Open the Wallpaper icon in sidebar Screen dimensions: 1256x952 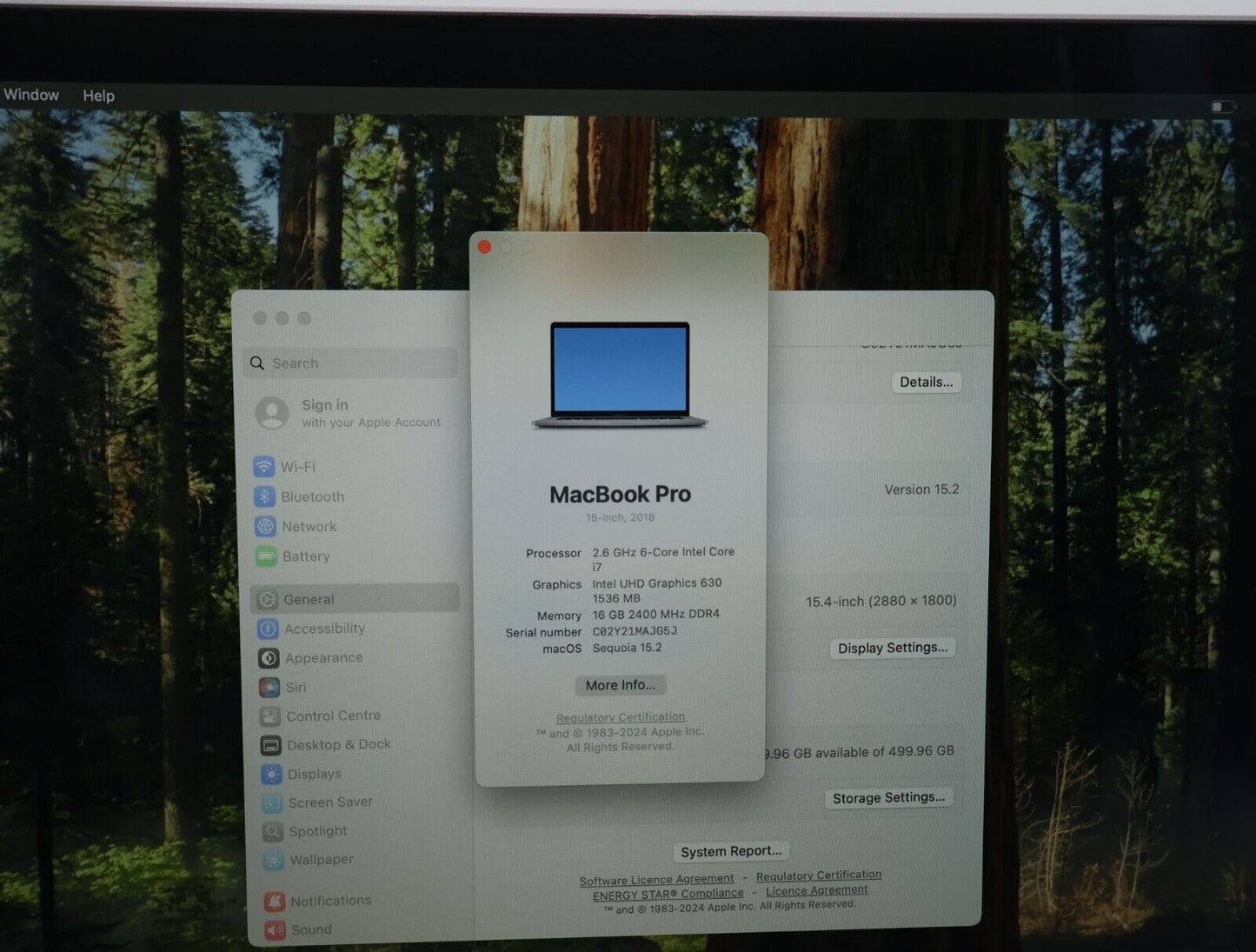[274, 860]
